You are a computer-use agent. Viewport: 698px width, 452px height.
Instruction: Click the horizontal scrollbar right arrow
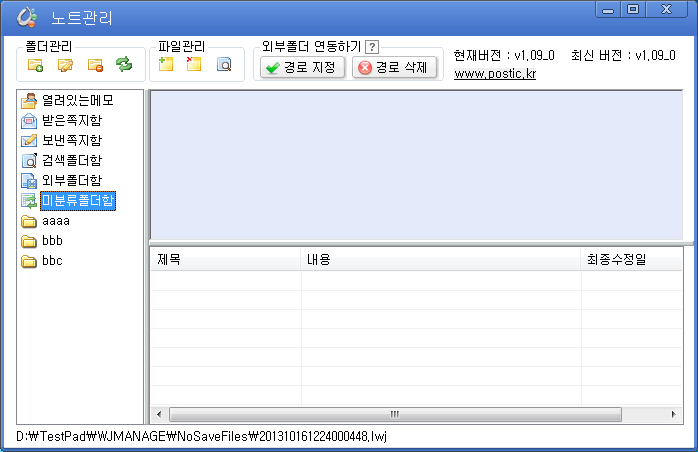click(x=674, y=415)
